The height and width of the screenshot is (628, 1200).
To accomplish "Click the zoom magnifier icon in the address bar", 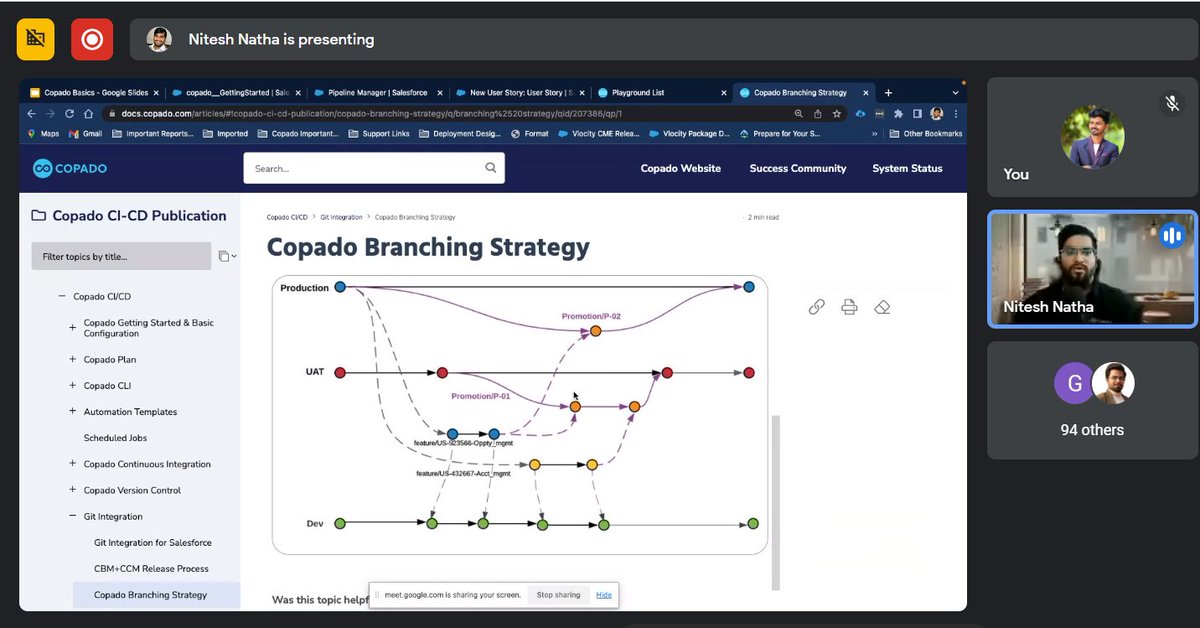I will pos(798,114).
